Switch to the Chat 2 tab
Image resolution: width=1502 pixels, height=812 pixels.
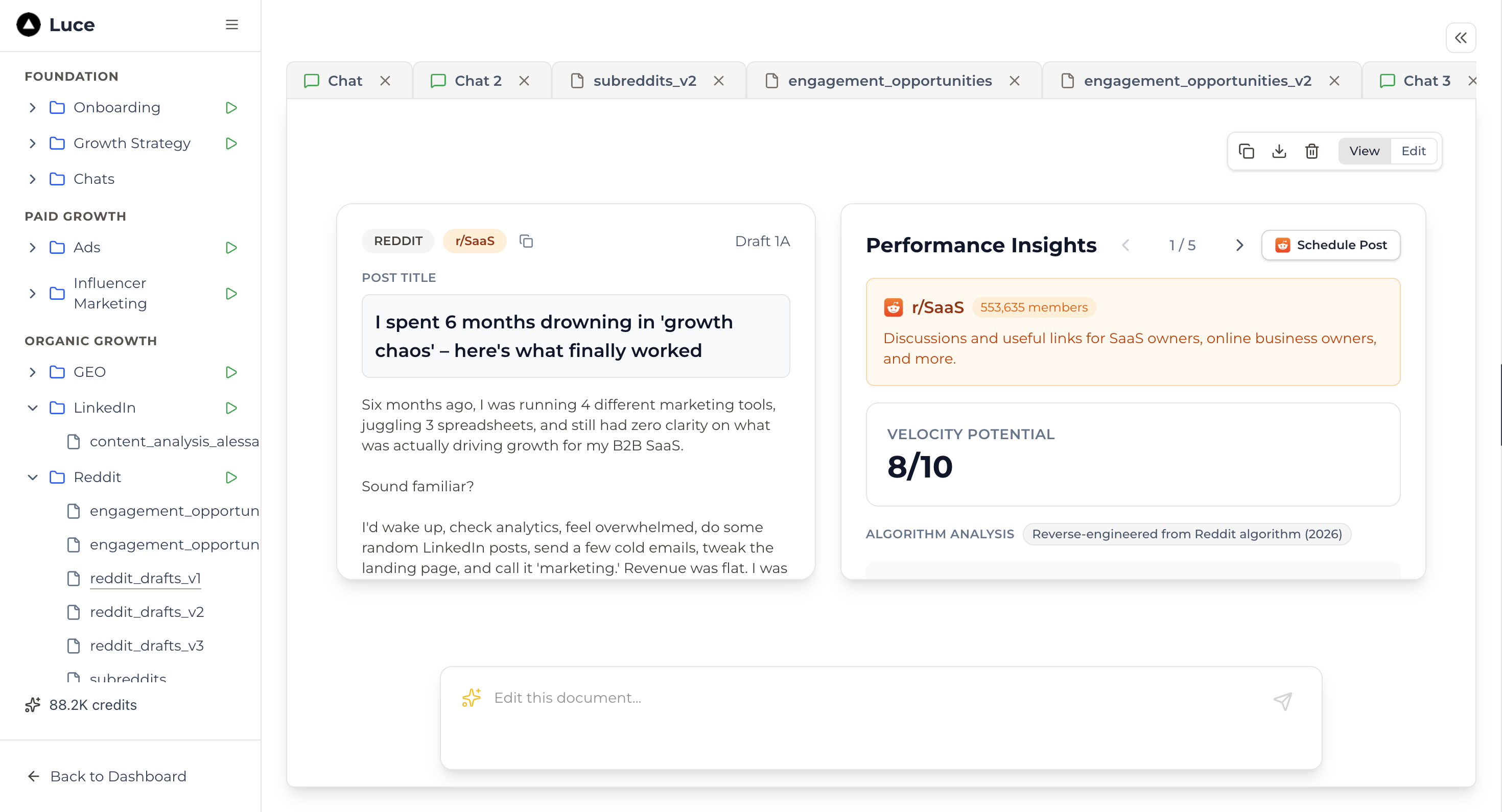[478, 81]
